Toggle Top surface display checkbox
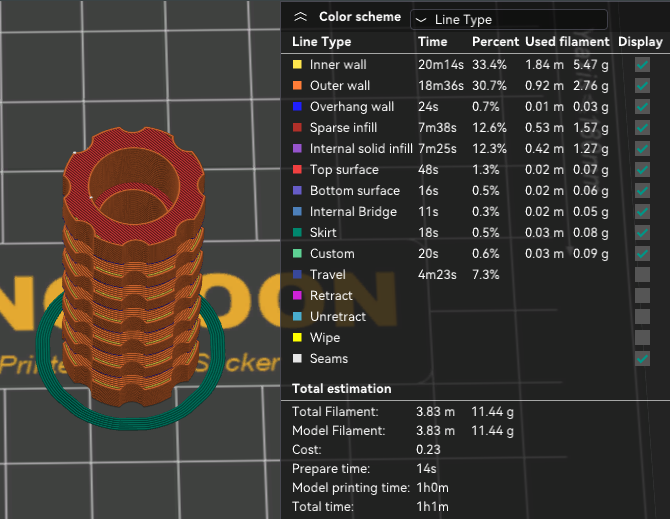This screenshot has height=519, width=670. [x=642, y=170]
